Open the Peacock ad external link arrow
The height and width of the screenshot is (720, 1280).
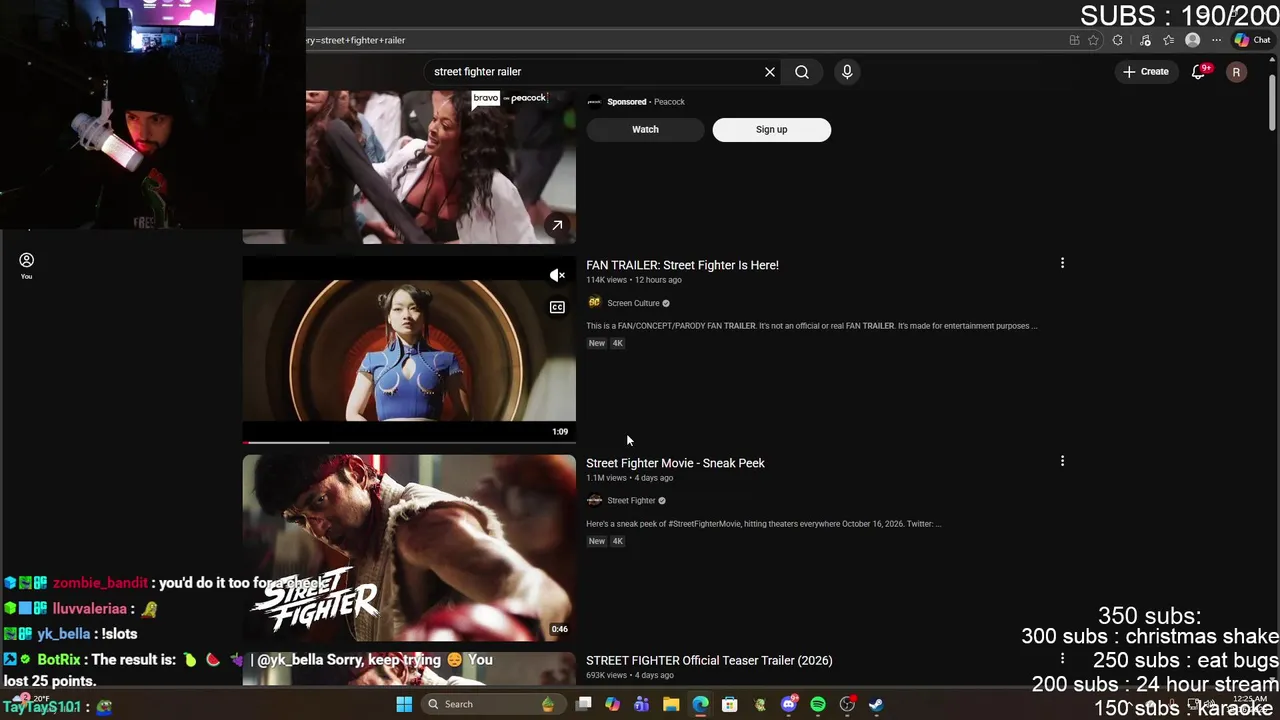557,225
